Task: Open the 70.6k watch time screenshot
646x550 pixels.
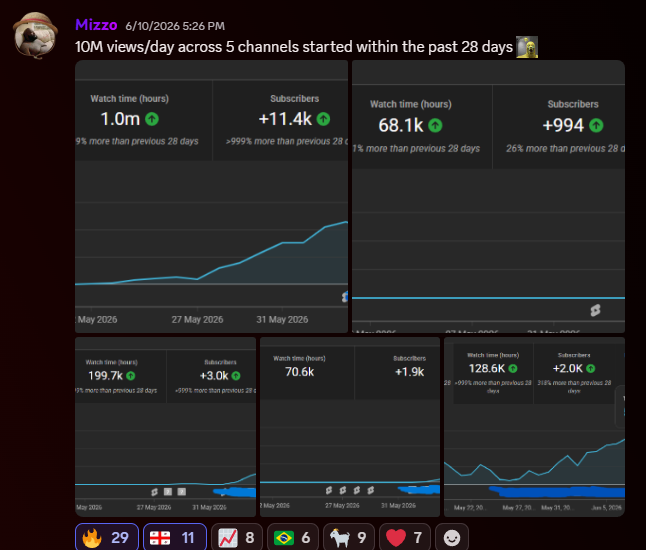Action: [x=350, y=427]
